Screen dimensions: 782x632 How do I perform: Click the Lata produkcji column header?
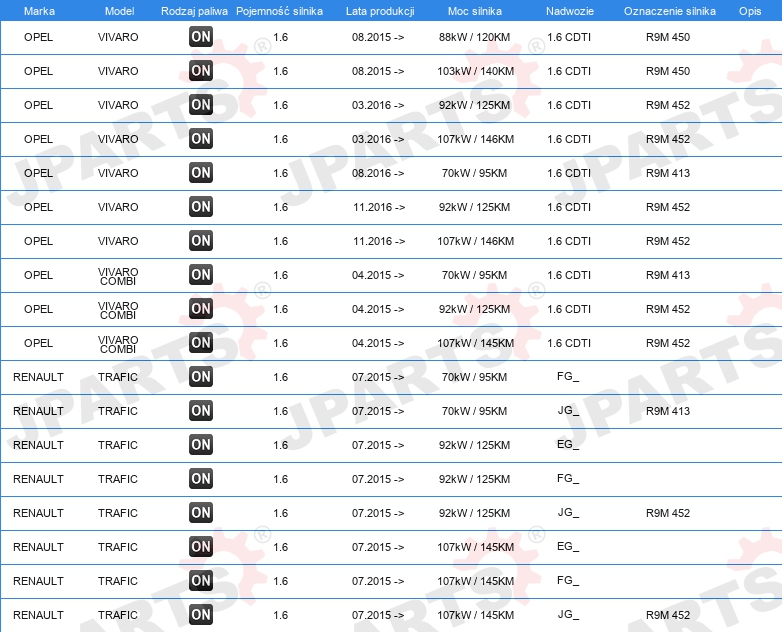pos(380,11)
